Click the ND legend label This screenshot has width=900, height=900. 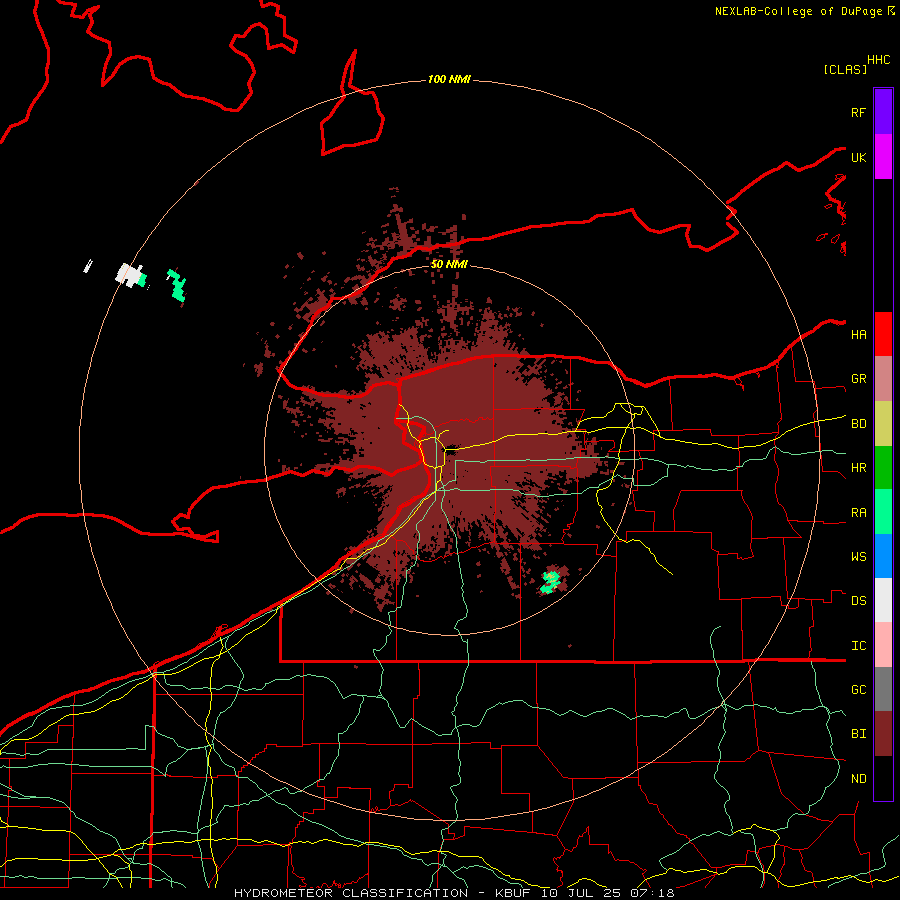click(858, 779)
